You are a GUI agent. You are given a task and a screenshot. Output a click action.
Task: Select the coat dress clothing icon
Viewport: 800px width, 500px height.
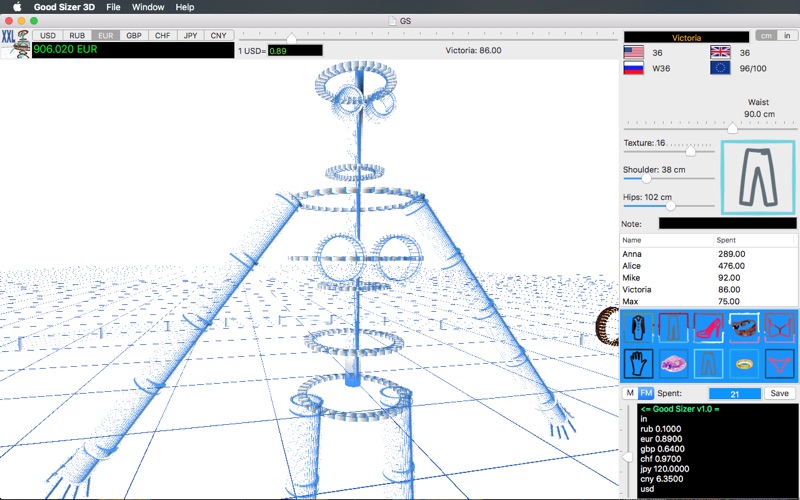pos(637,327)
